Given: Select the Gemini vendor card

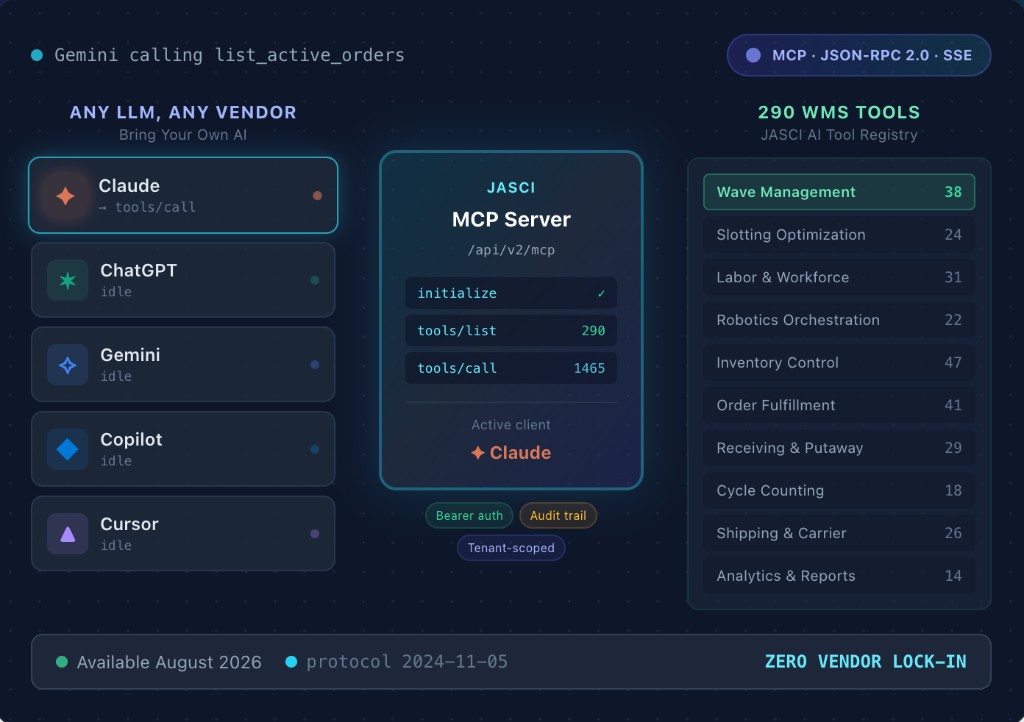Looking at the screenshot, I should (183, 364).
